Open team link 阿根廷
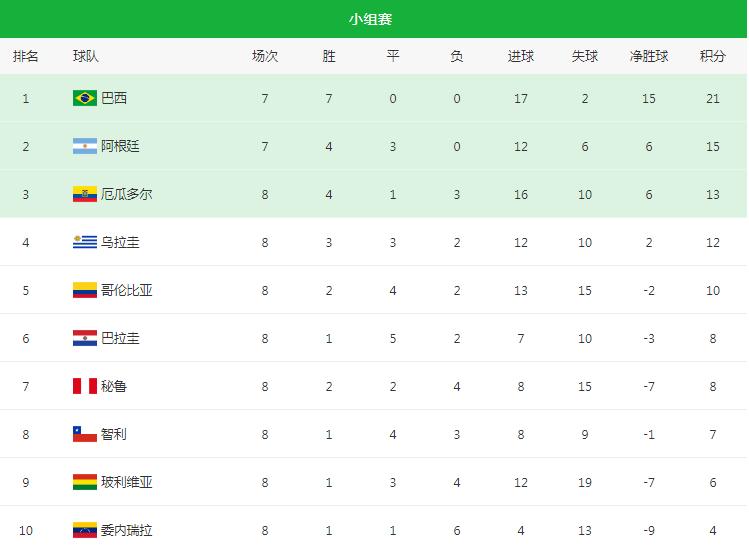Viewport: 749px width, 546px height. click(x=120, y=146)
